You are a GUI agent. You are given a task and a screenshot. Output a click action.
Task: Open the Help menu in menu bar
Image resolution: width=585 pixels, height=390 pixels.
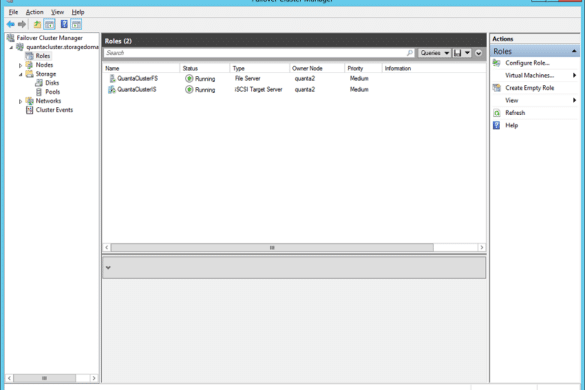click(78, 12)
